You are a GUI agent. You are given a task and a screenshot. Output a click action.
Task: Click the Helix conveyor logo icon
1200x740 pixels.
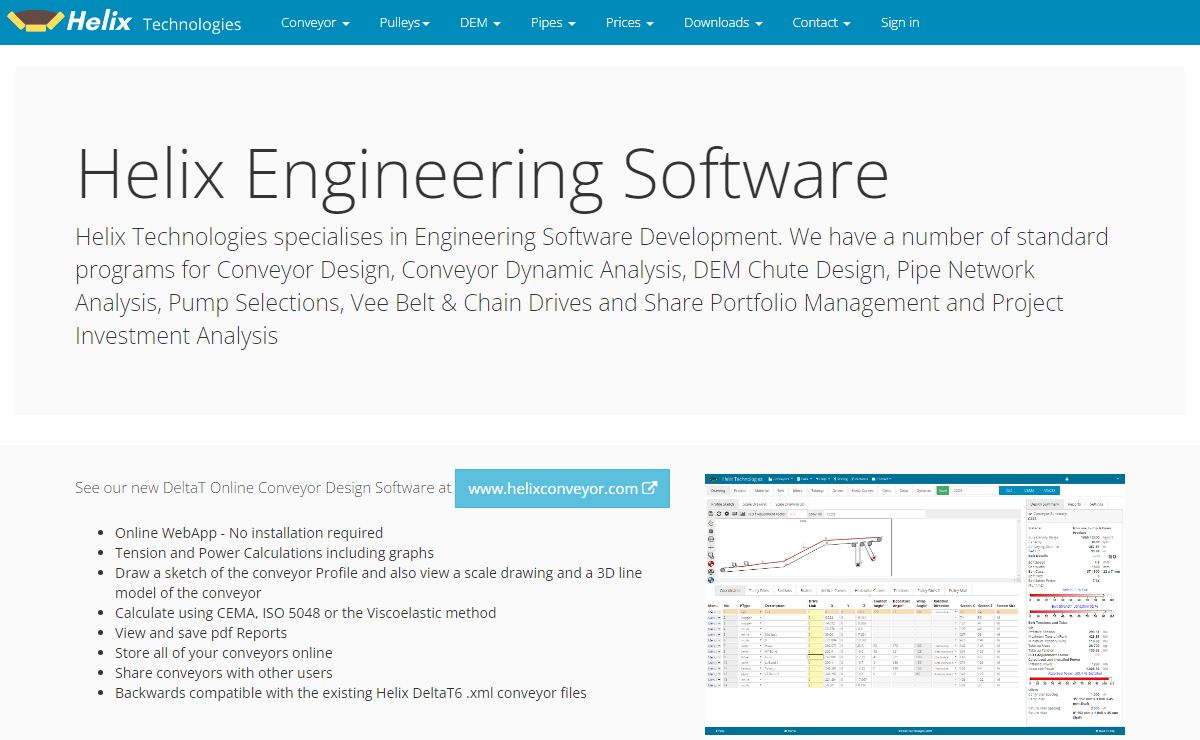click(34, 20)
